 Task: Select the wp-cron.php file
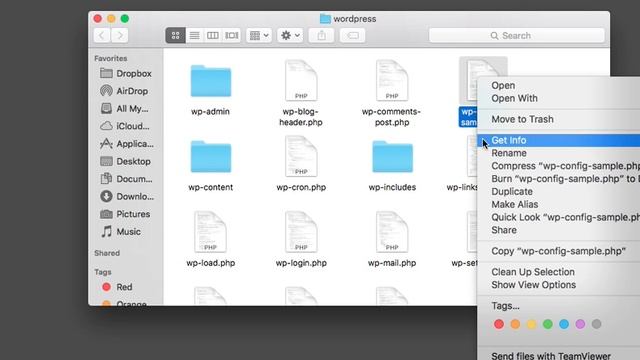pyautogui.click(x=301, y=156)
